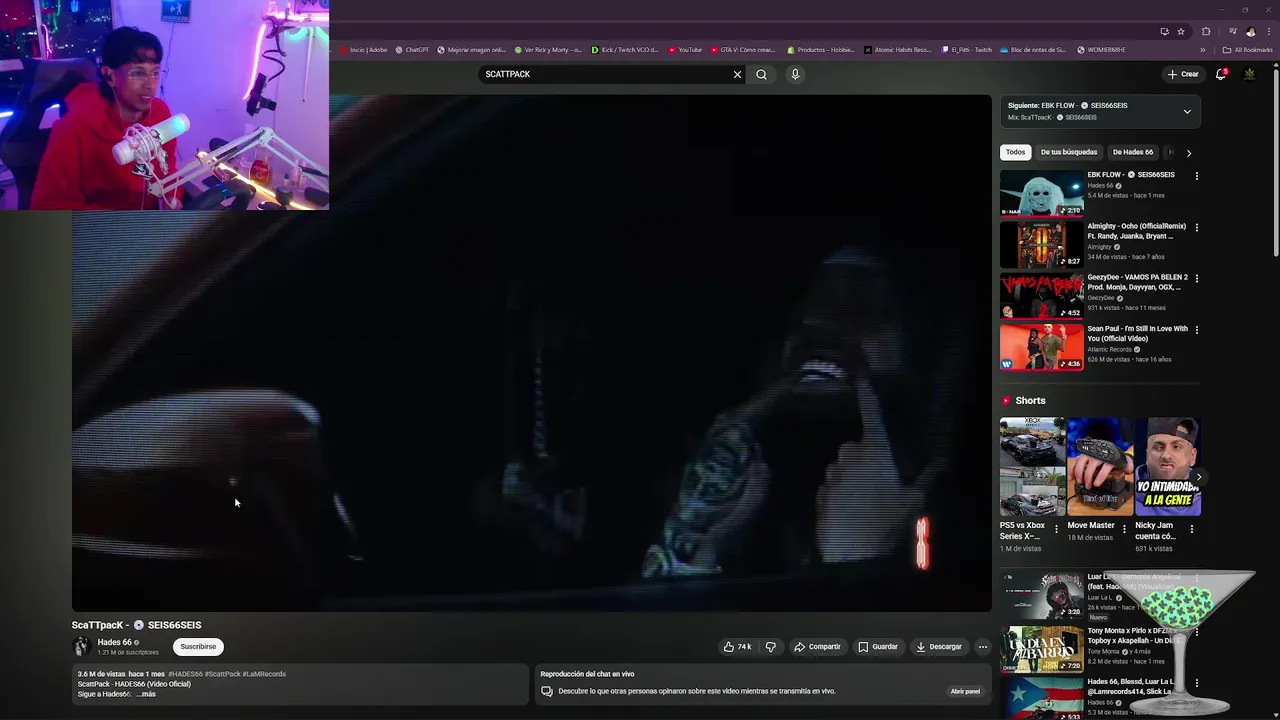Open Inicio | Adobe bookmark
Screen dimensions: 1280x720
point(364,50)
